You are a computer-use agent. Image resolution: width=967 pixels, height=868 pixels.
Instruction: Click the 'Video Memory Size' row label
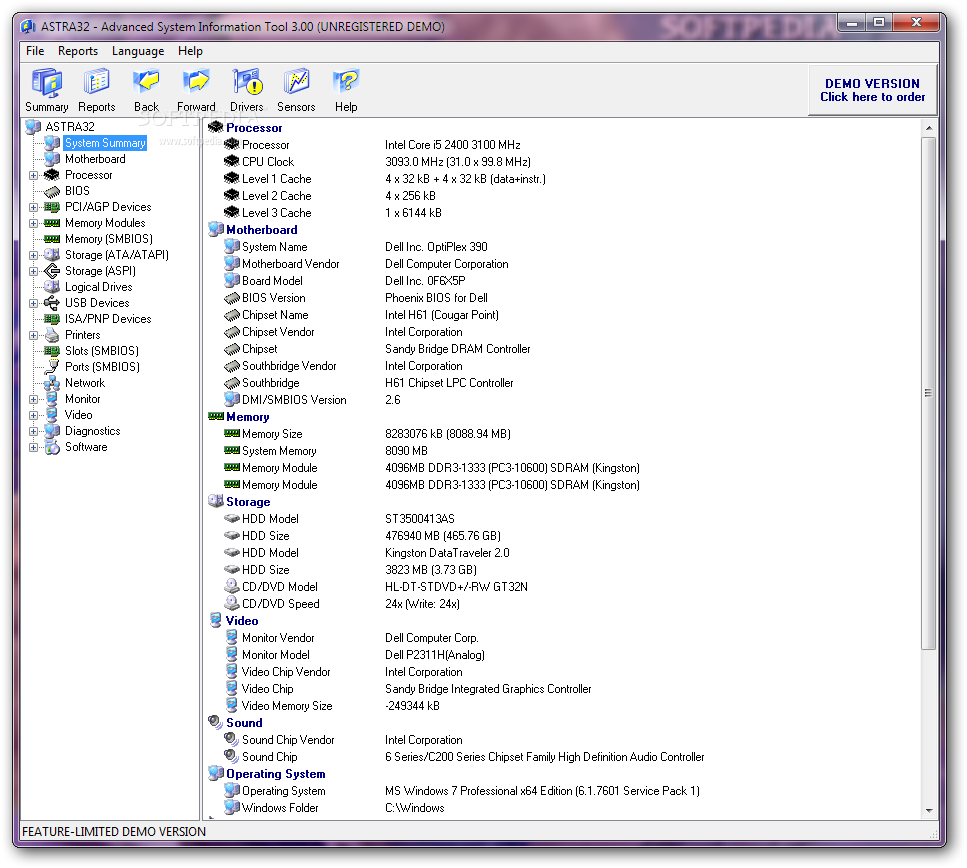[x=287, y=706]
